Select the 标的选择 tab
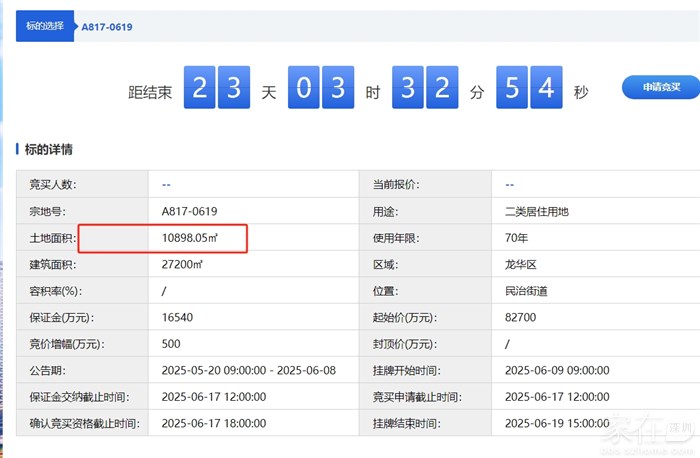 [44, 27]
